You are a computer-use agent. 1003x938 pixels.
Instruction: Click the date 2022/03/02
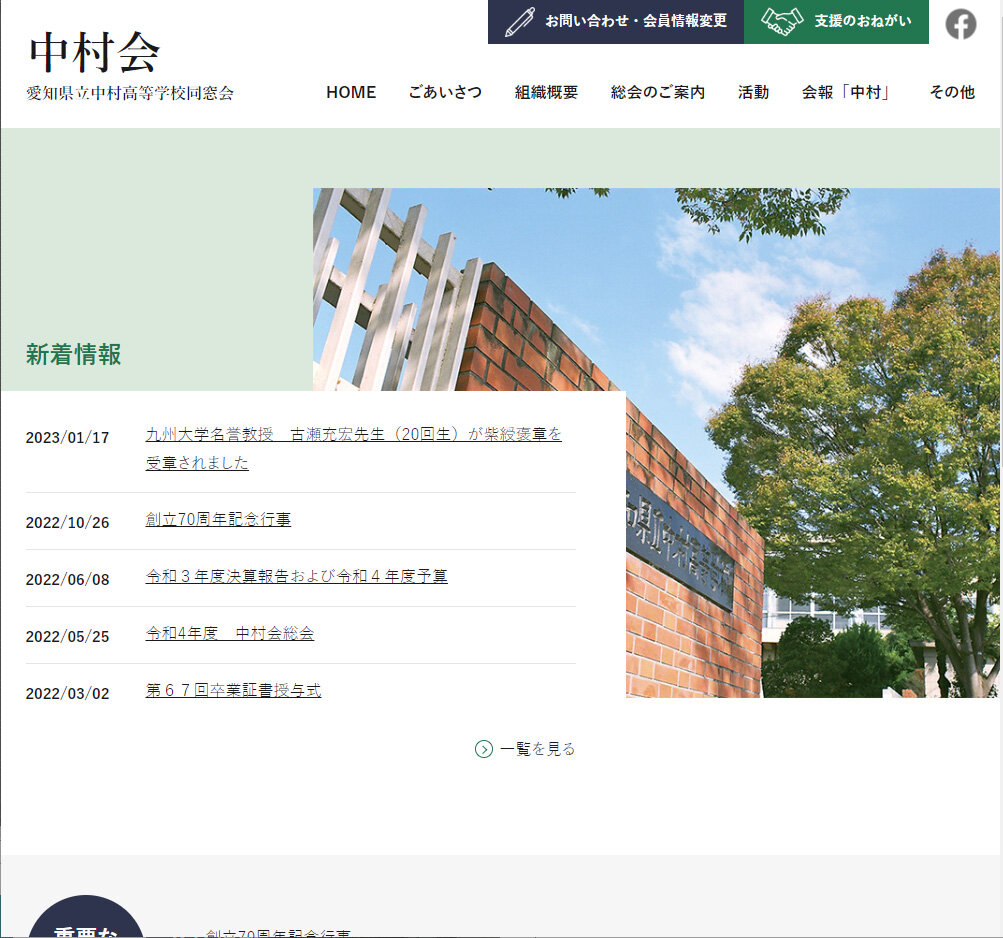[67, 694]
